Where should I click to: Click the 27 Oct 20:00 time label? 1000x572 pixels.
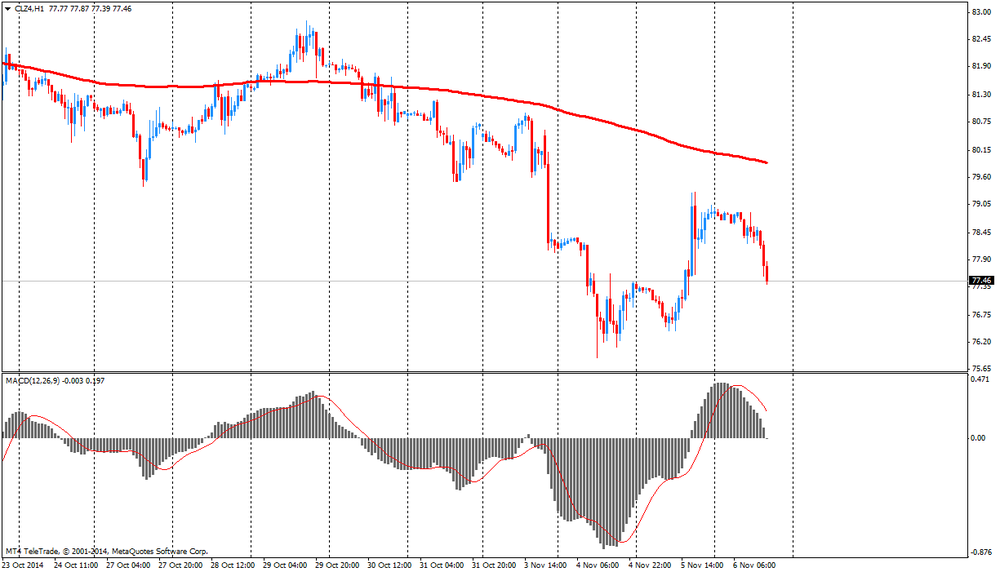coord(180,565)
